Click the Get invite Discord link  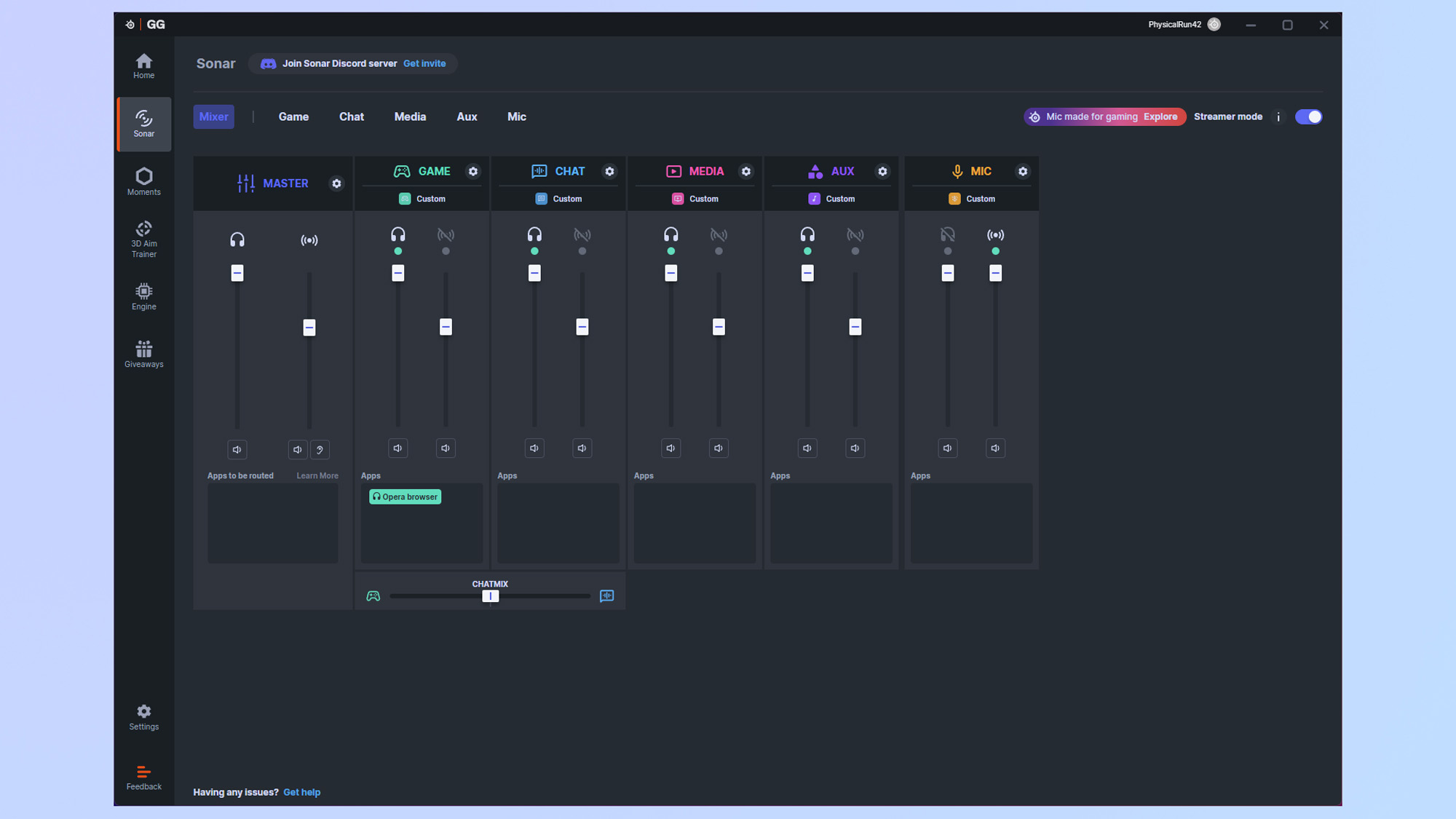(424, 63)
